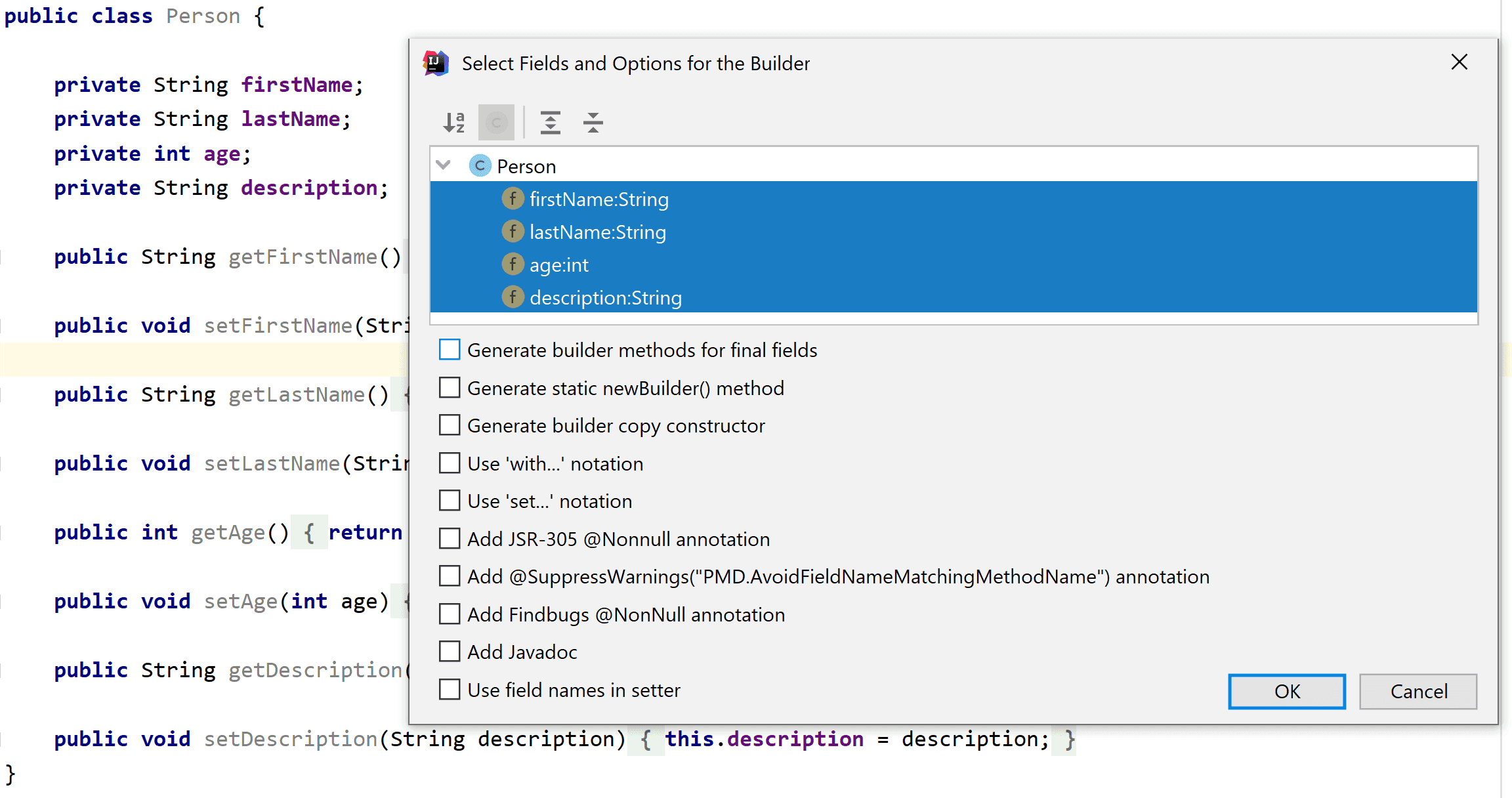This screenshot has width=1512, height=798.
Task: Click the setDescription method name in editor
Action: tap(290, 740)
